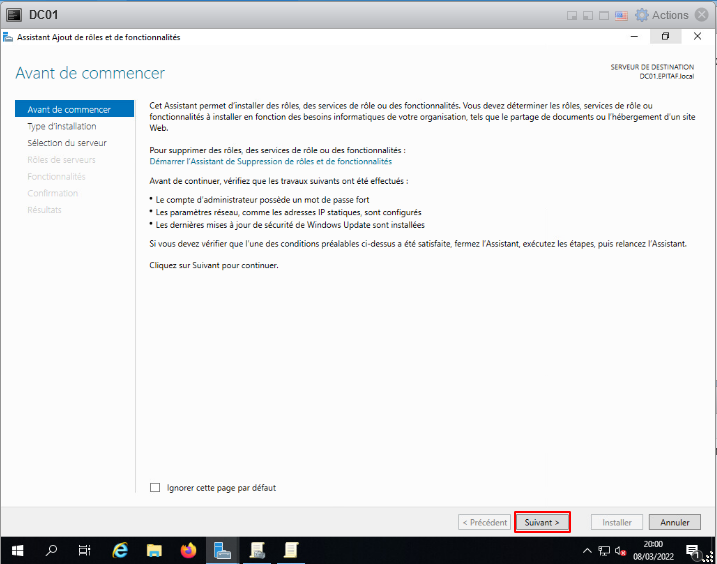Open 'Sélection du serveur' step
The image size is (717, 564).
(67, 143)
